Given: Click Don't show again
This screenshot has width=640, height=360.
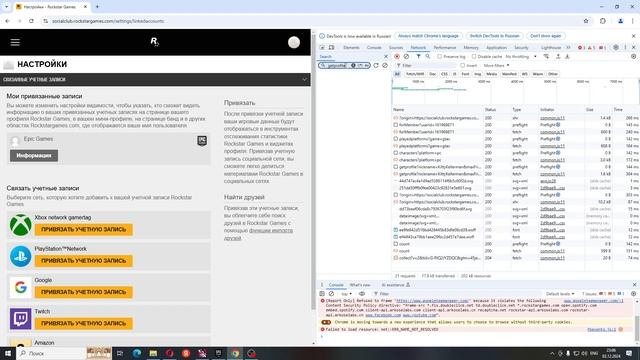Looking at the screenshot, I should point(546,36).
